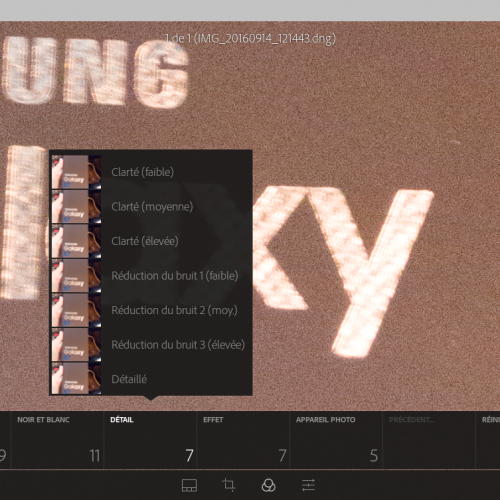Viewport: 500px width, 500px height.
Task: Click the Clarté (faible) preview thumbnail
Action: pyautogui.click(x=76, y=172)
